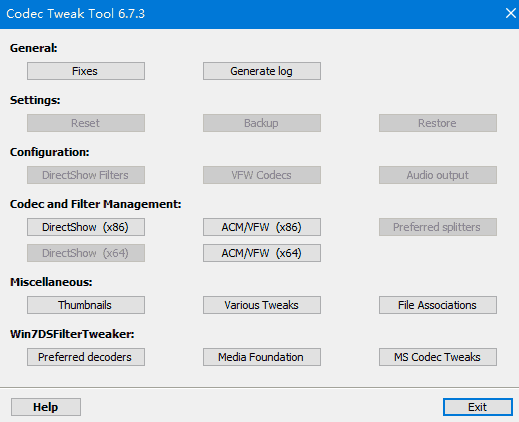The image size is (519, 422).
Task: Click the Codec Tweak Tool 6.7.3 title text
Action: pyautogui.click(x=75, y=14)
